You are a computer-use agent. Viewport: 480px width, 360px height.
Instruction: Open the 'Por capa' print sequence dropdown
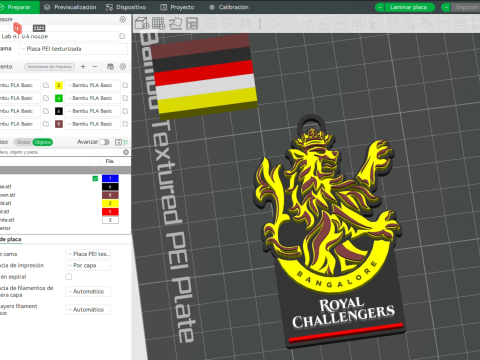[x=88, y=266]
